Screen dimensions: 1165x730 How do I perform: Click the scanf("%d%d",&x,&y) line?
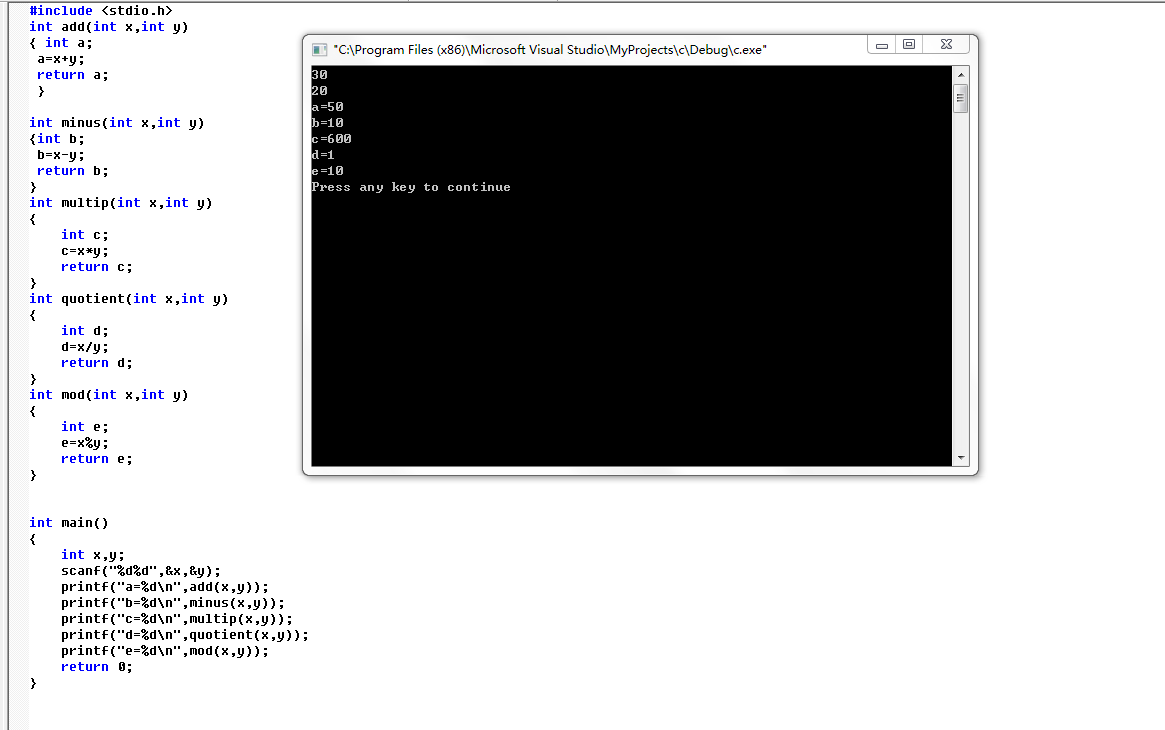click(141, 571)
